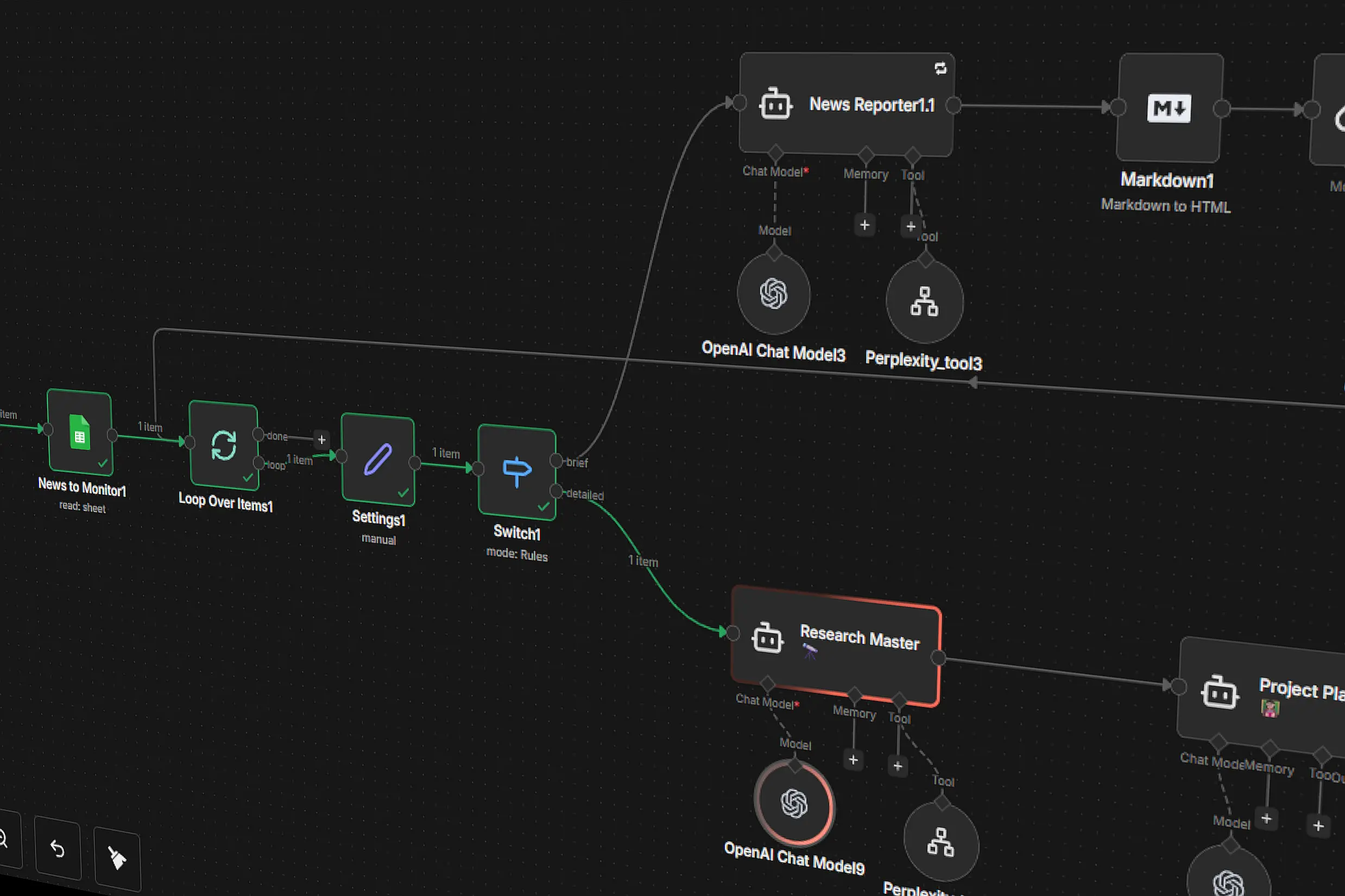Click the retry icon on News Reporter1.1
The height and width of the screenshot is (896, 1345).
click(x=940, y=68)
